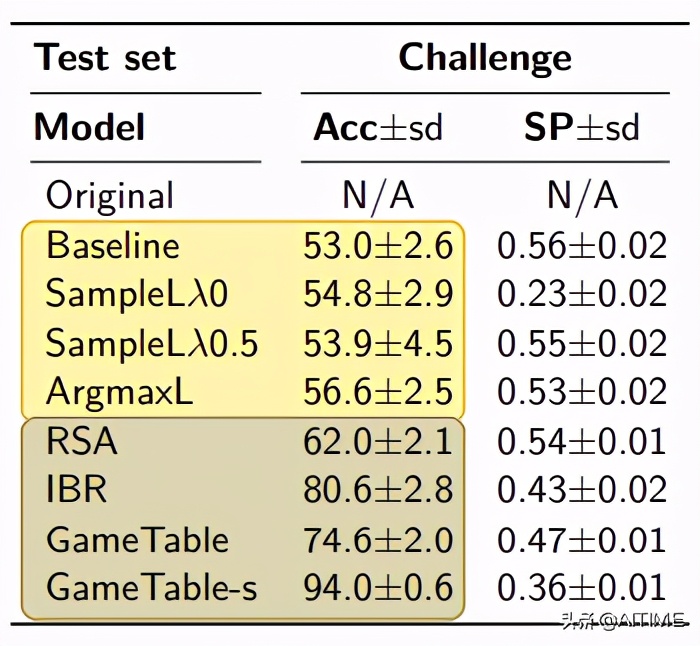This screenshot has height=646, width=700.
Task: Select the "GameTable-s" row label
Action: point(151,588)
